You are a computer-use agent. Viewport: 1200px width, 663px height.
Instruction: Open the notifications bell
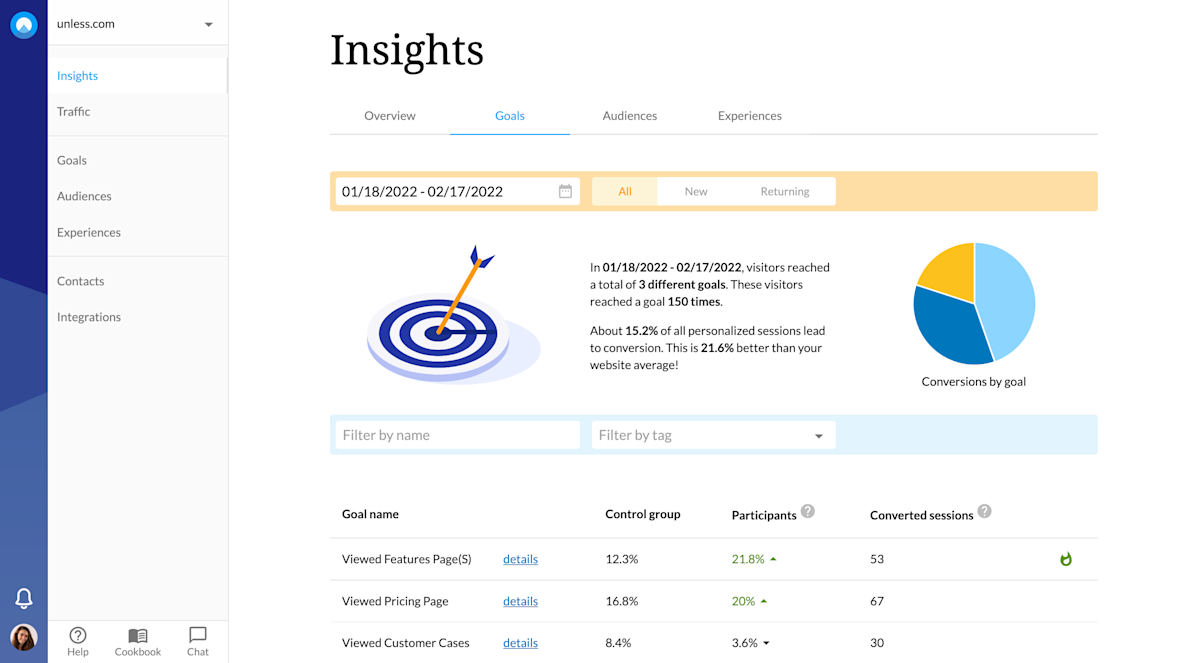24,598
